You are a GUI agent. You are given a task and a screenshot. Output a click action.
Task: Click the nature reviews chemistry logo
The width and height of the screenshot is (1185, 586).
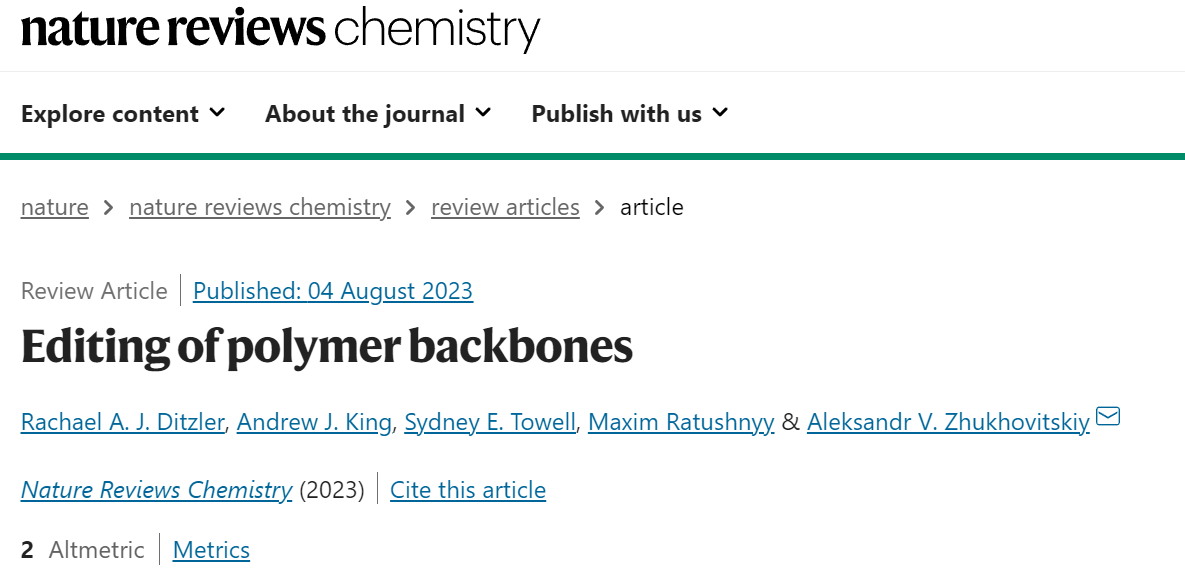(280, 29)
